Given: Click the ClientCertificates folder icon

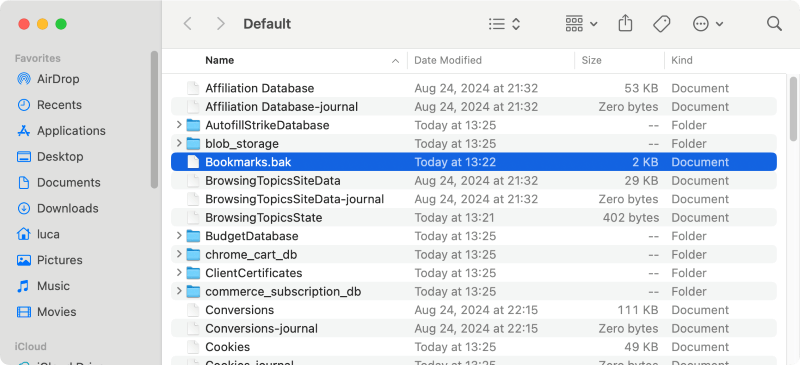Looking at the screenshot, I should click(x=193, y=273).
